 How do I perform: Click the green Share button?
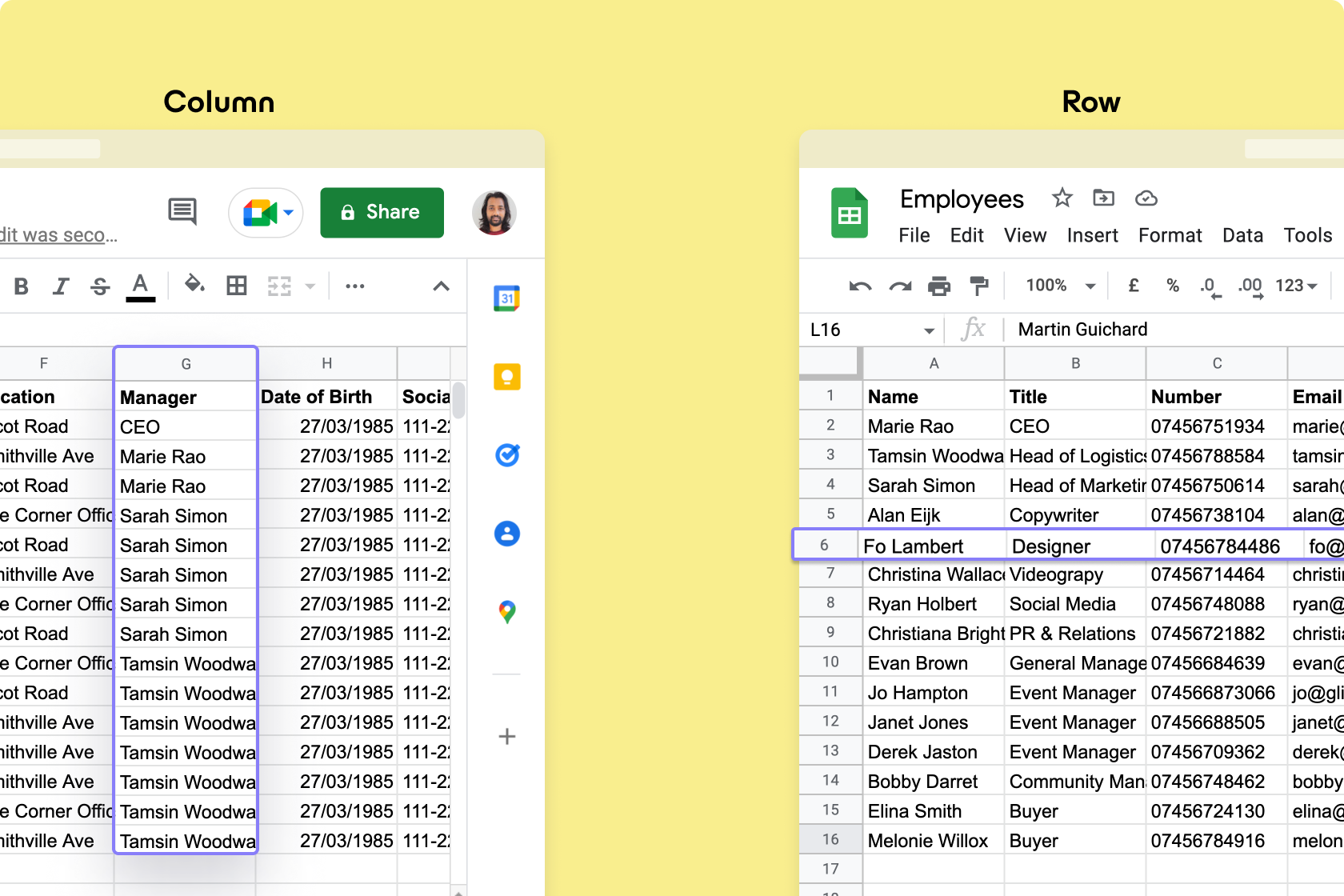tap(382, 212)
